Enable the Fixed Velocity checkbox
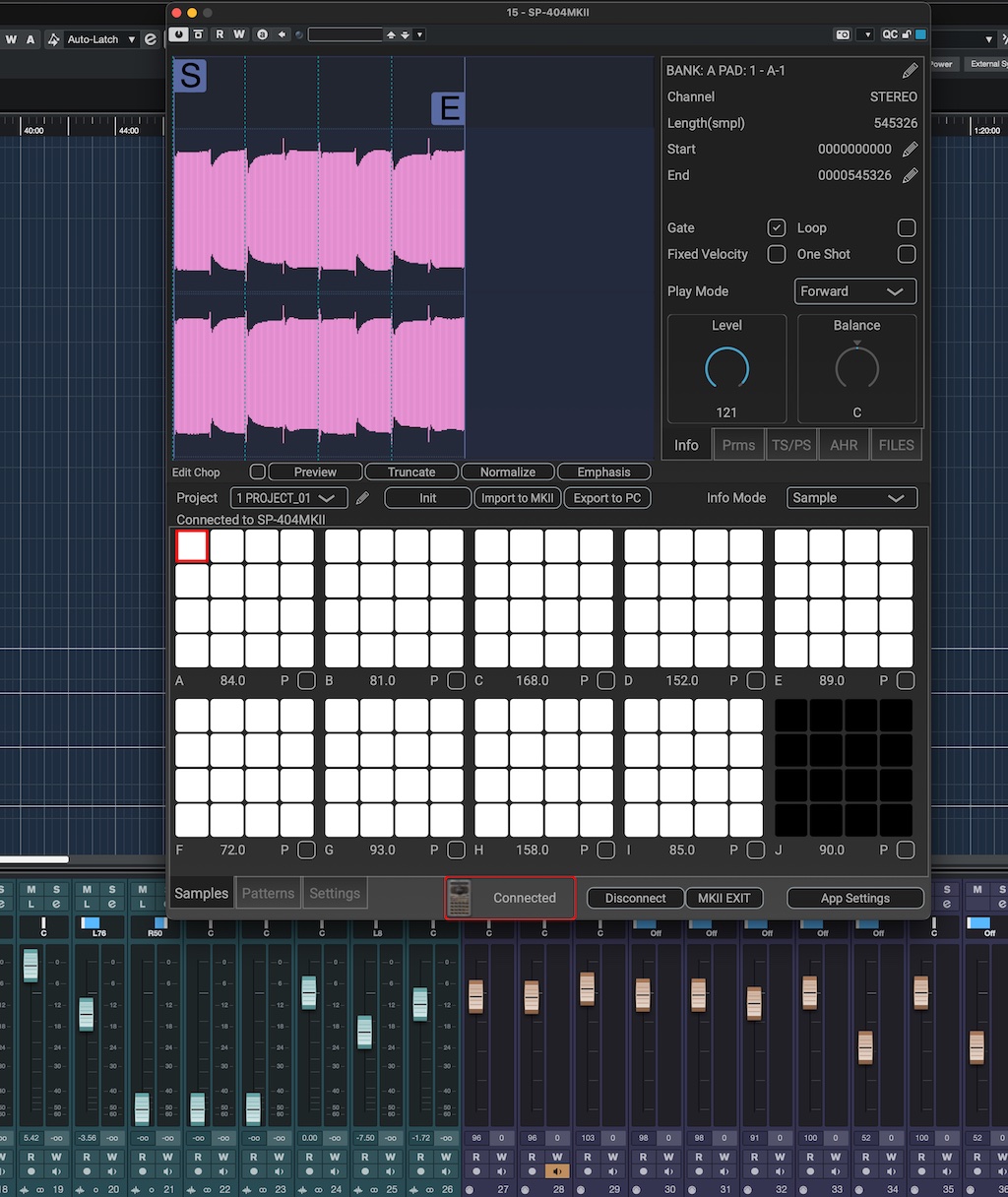 click(777, 254)
